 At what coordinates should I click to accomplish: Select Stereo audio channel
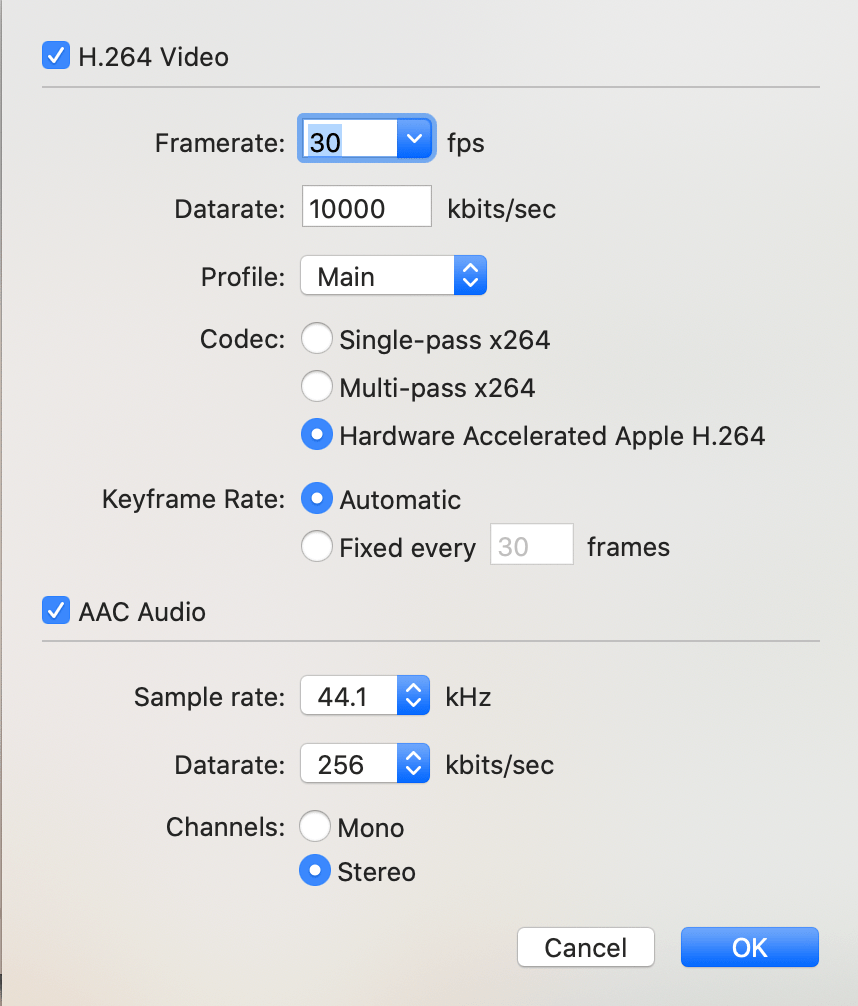click(x=315, y=871)
